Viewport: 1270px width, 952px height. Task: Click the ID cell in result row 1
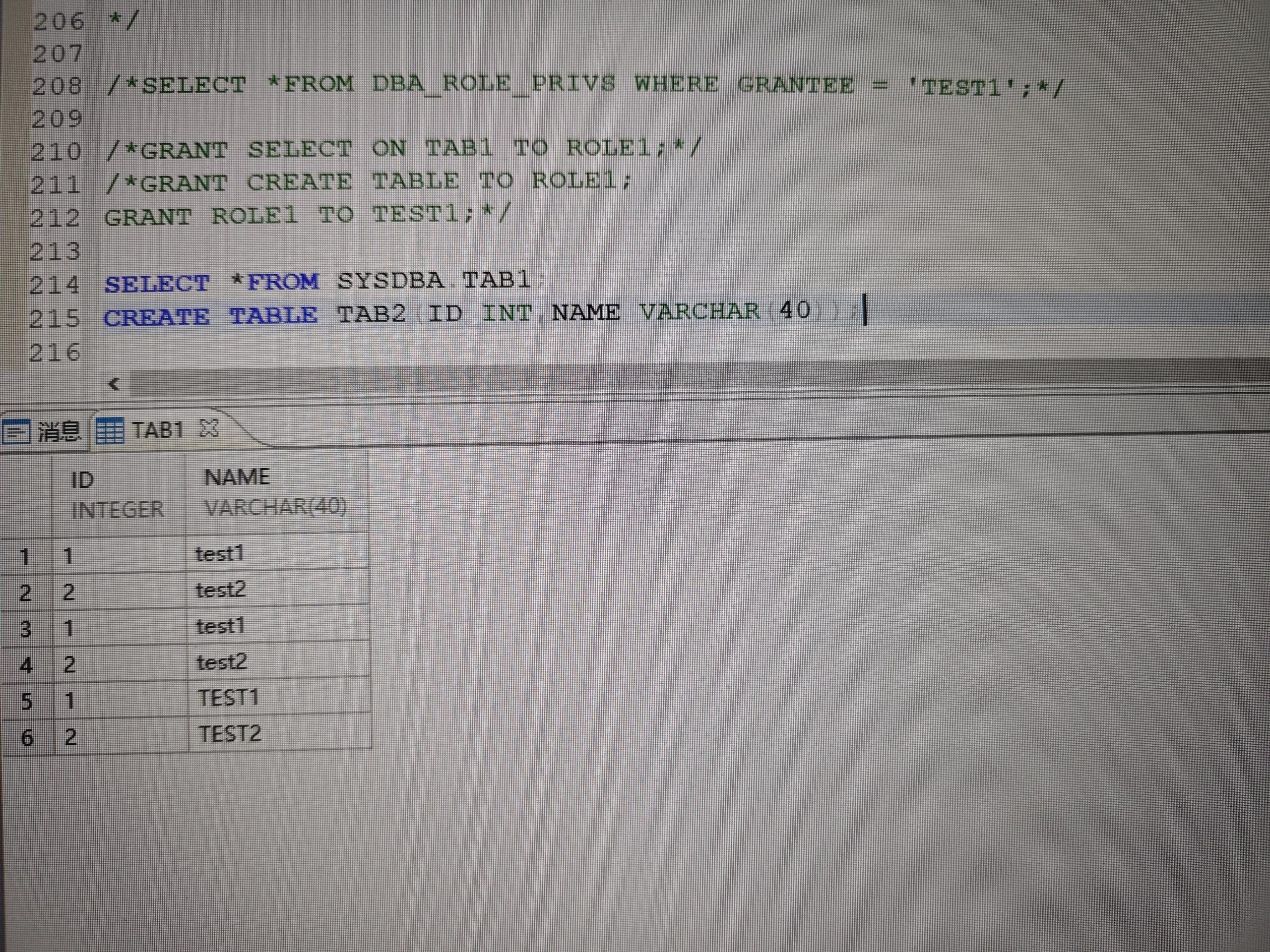[x=119, y=555]
